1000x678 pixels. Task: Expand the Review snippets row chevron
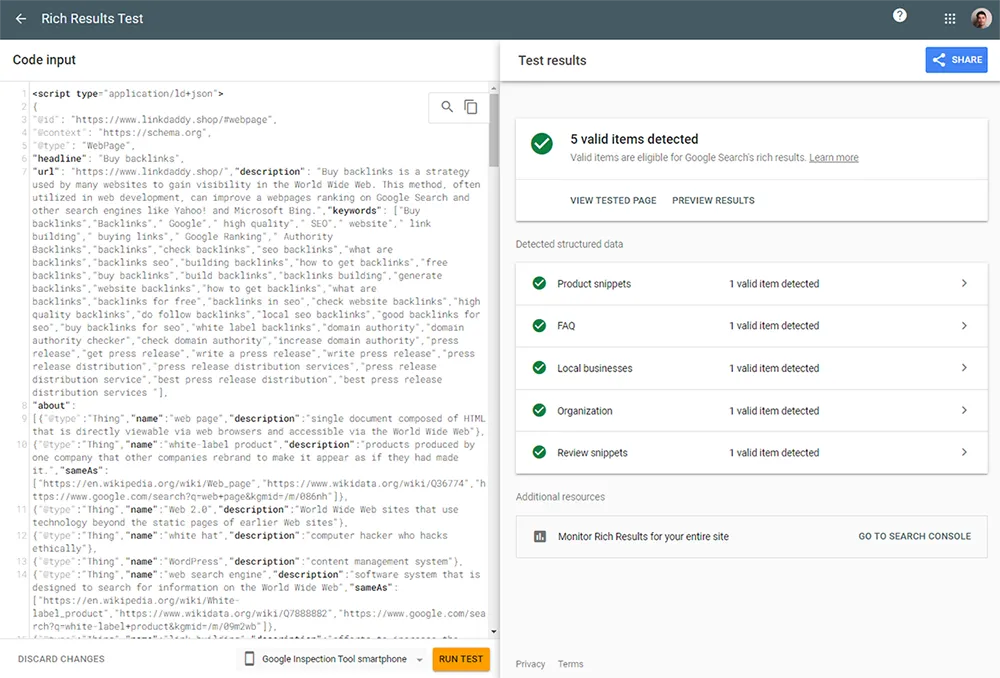click(x=964, y=452)
